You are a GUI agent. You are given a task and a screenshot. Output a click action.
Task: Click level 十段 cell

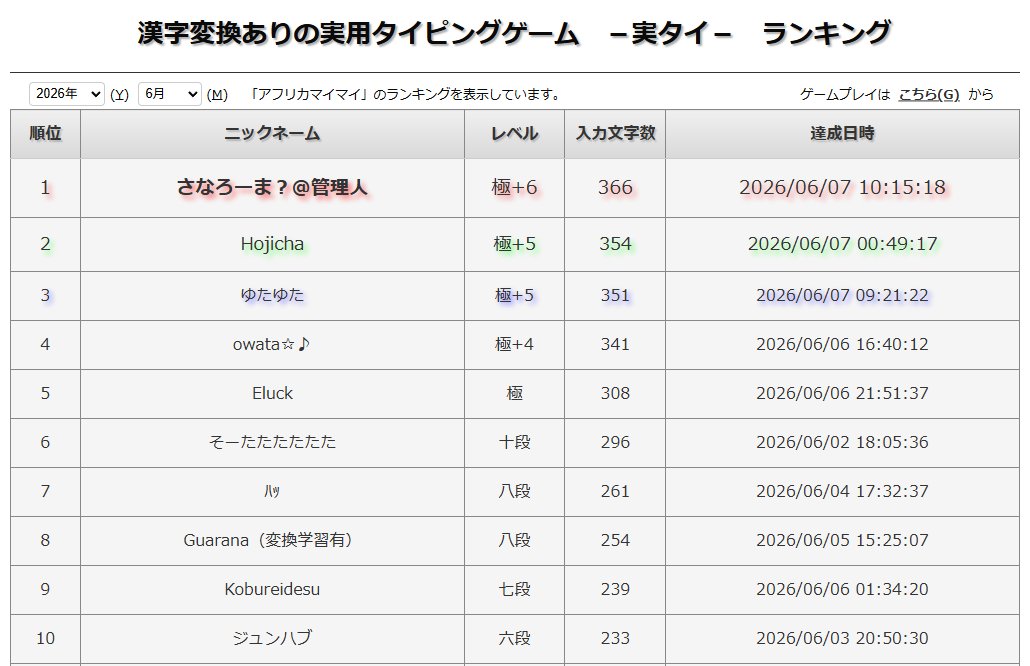pyautogui.click(x=514, y=442)
